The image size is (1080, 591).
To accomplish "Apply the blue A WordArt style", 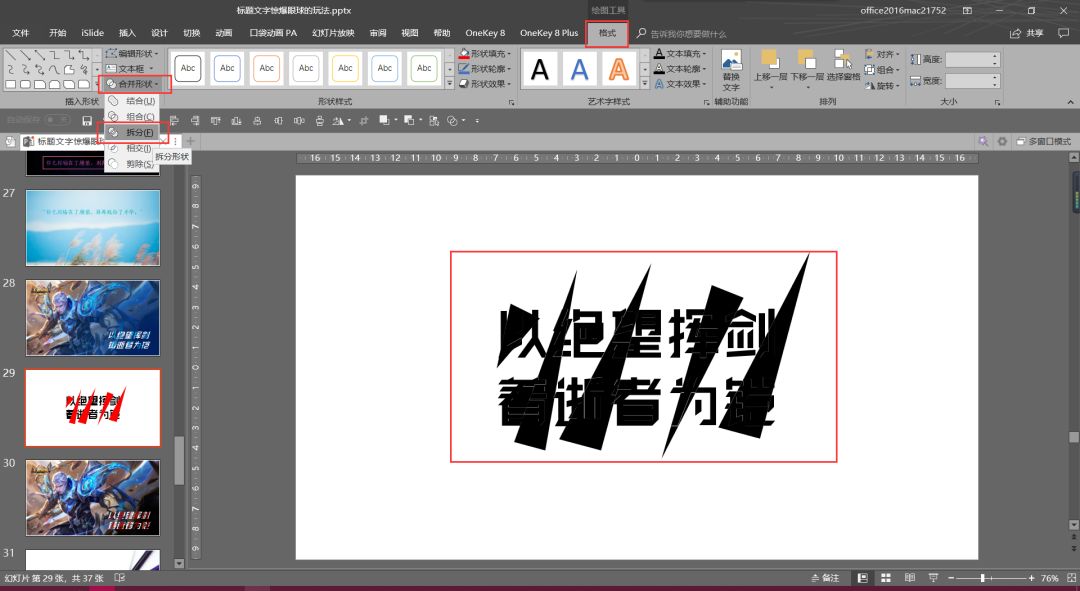I will (x=579, y=70).
